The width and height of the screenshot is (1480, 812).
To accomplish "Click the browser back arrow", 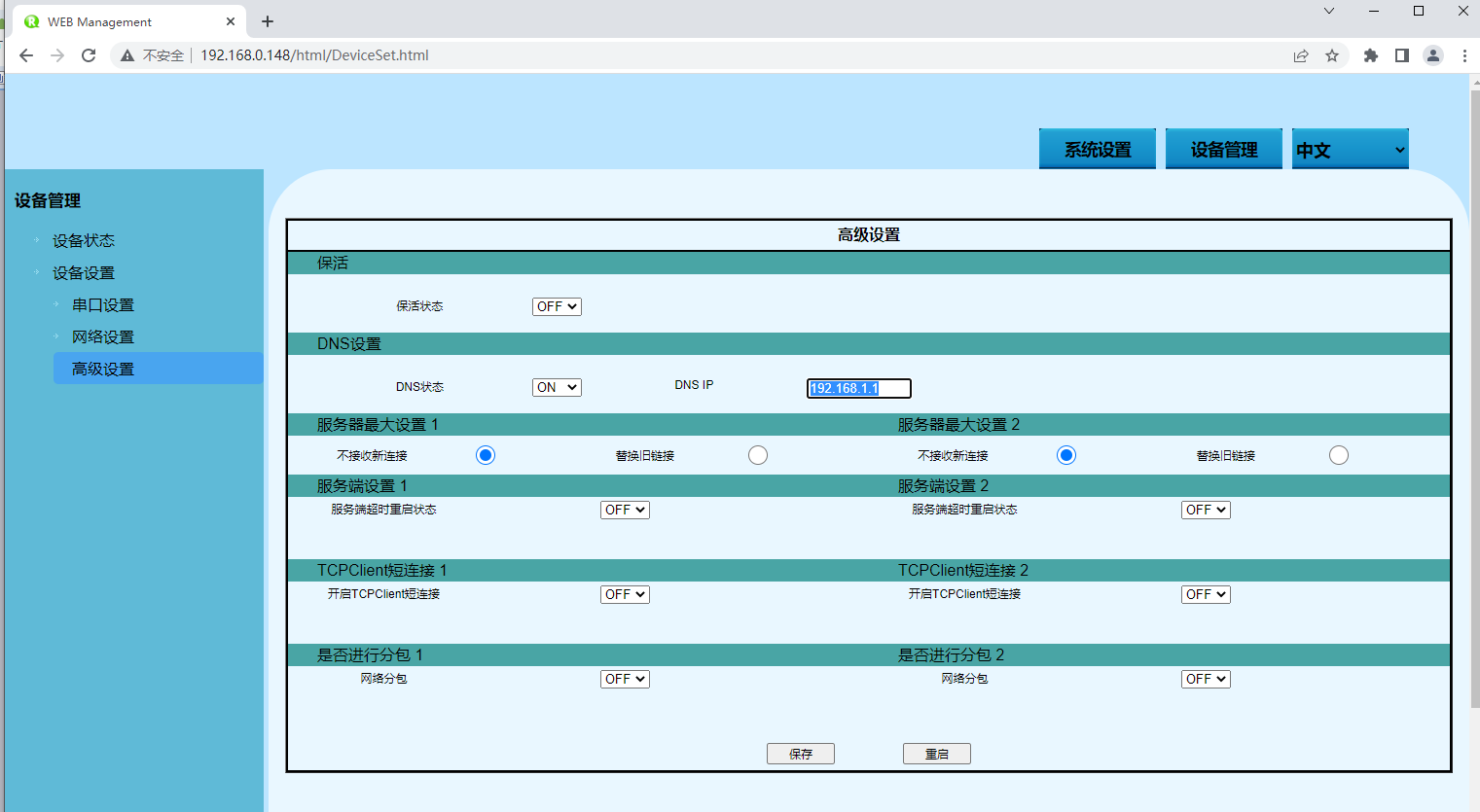I will coord(26,55).
